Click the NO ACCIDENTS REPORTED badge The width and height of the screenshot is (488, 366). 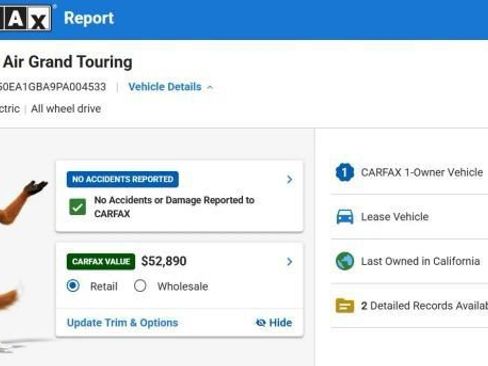(x=123, y=179)
